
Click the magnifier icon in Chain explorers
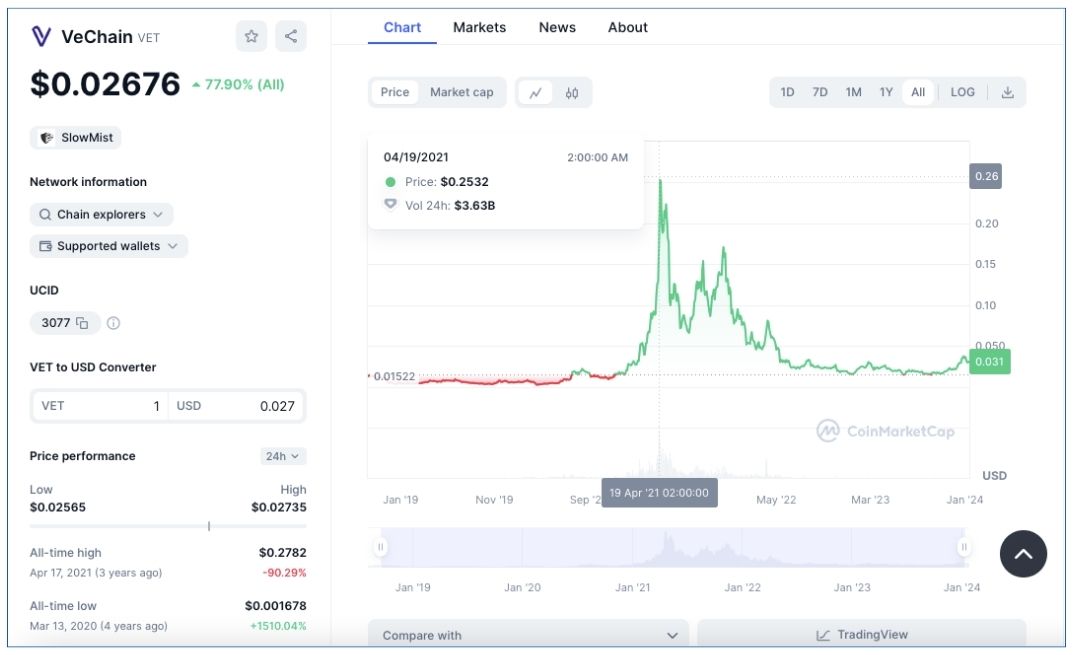click(45, 214)
